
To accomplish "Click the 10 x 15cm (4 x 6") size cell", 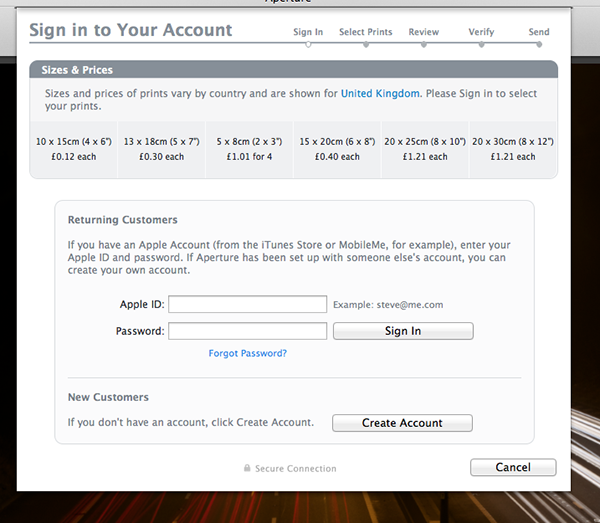I will pyautogui.click(x=73, y=149).
